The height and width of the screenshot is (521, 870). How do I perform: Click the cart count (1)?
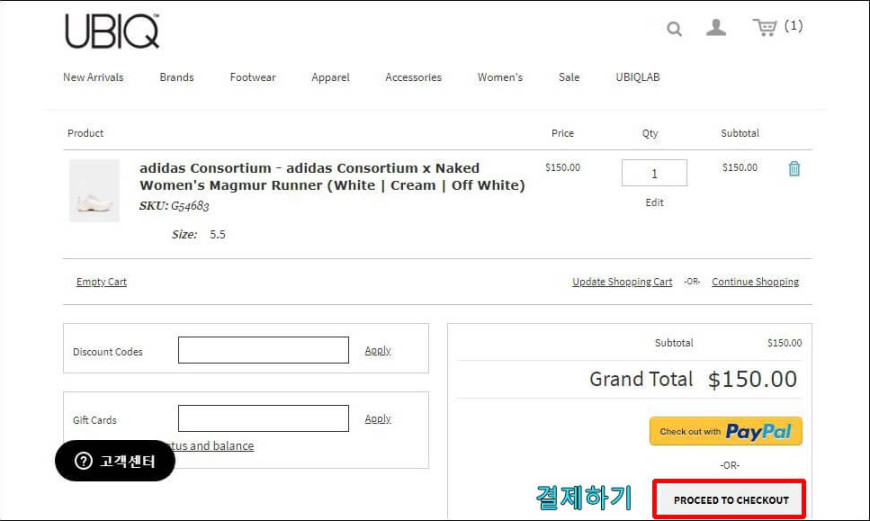pos(793,26)
